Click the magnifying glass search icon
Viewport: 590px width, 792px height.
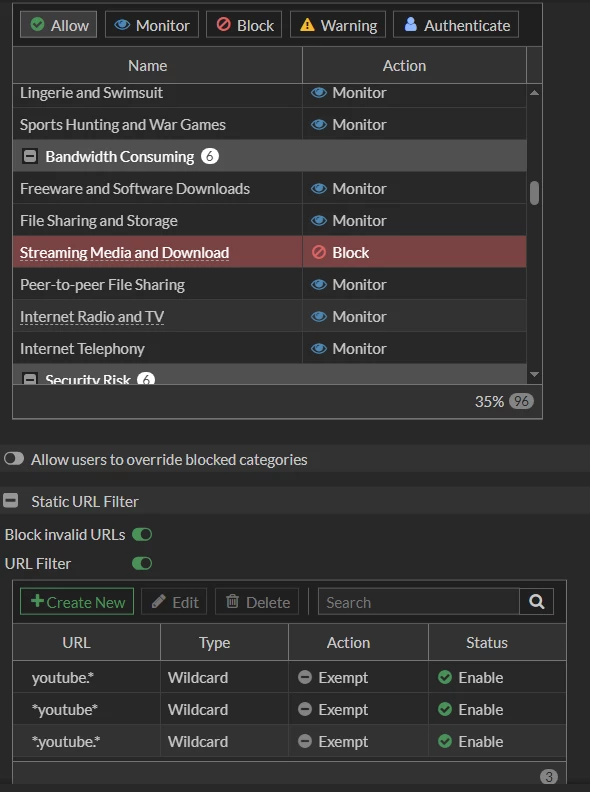tap(536, 602)
